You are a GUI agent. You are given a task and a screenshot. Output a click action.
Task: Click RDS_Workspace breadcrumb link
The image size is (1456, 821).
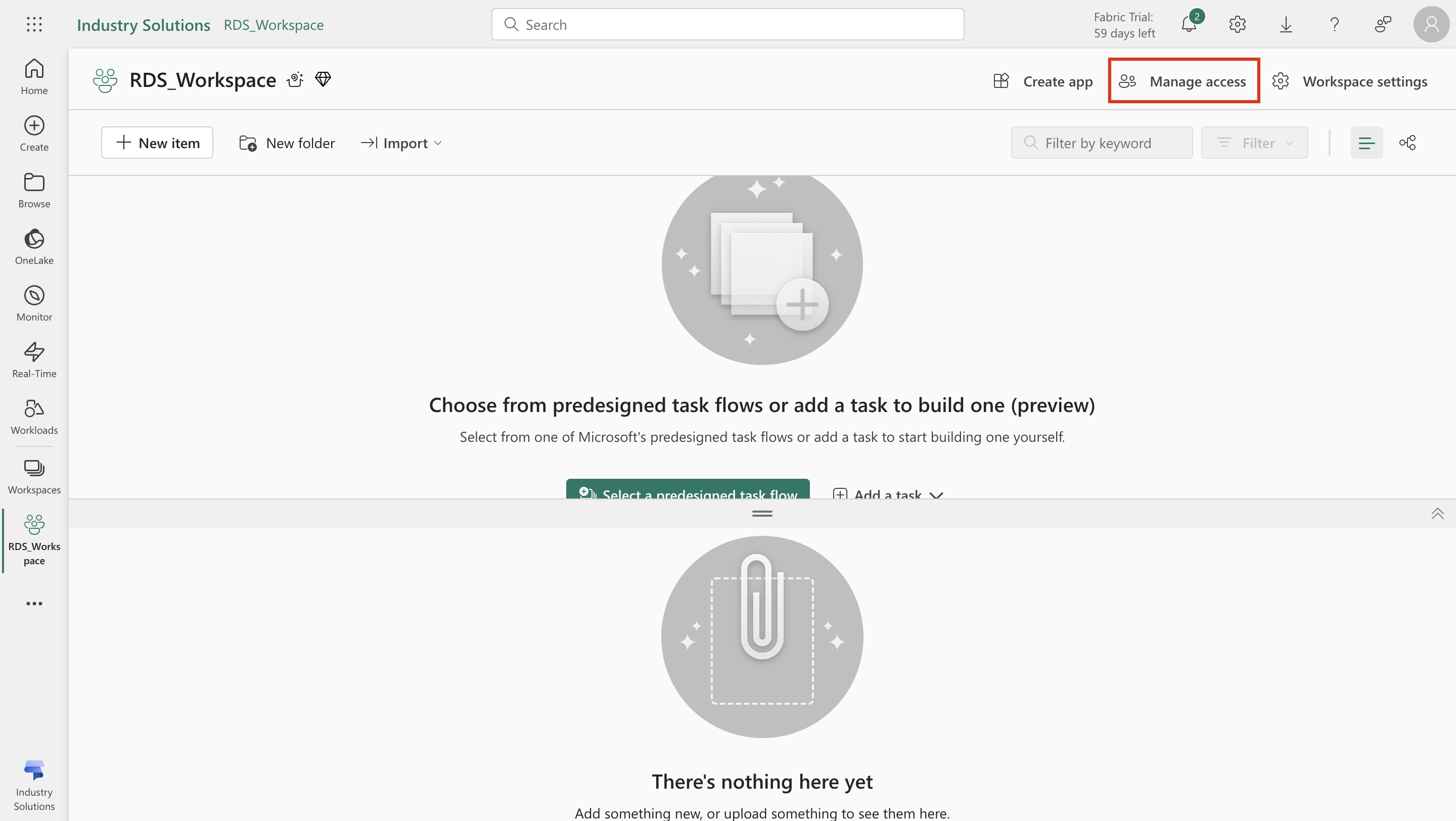point(274,24)
